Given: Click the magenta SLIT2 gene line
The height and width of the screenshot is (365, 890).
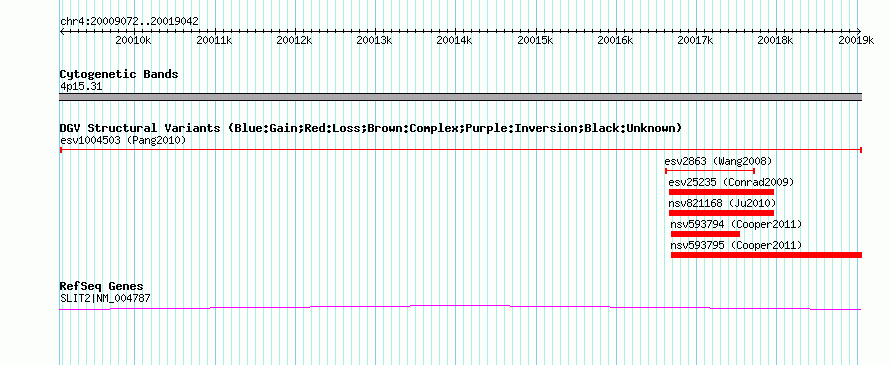Looking at the screenshot, I should (x=460, y=307).
